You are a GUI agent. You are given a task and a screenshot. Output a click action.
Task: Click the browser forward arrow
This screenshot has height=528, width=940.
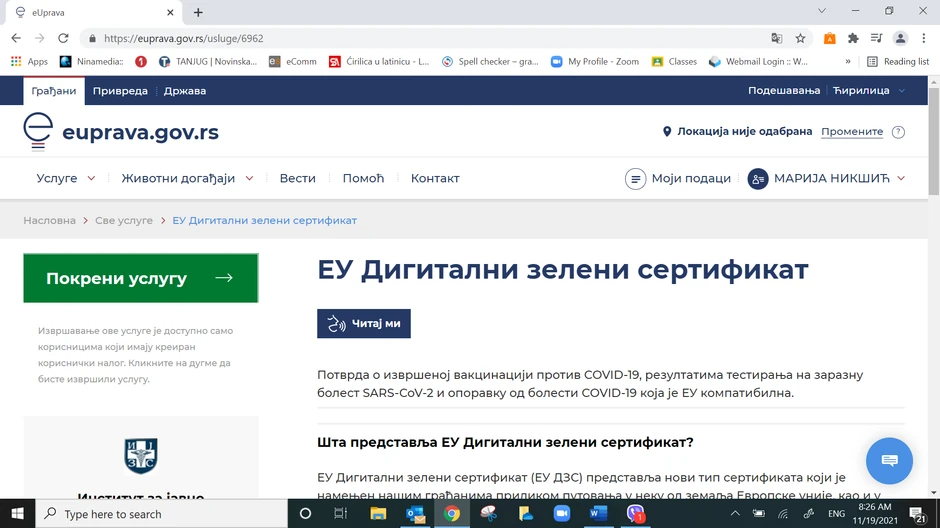[x=40, y=38]
